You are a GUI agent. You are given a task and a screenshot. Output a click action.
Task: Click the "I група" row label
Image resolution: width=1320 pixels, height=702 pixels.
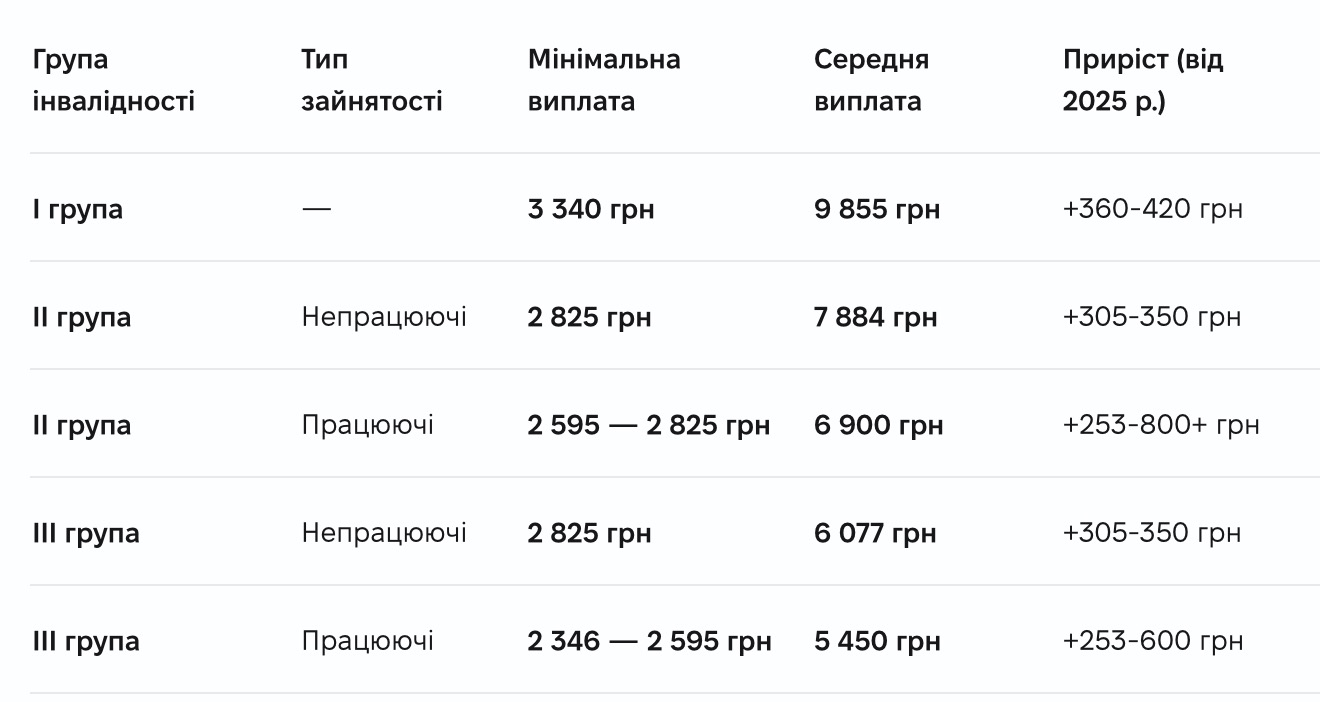pos(78,210)
